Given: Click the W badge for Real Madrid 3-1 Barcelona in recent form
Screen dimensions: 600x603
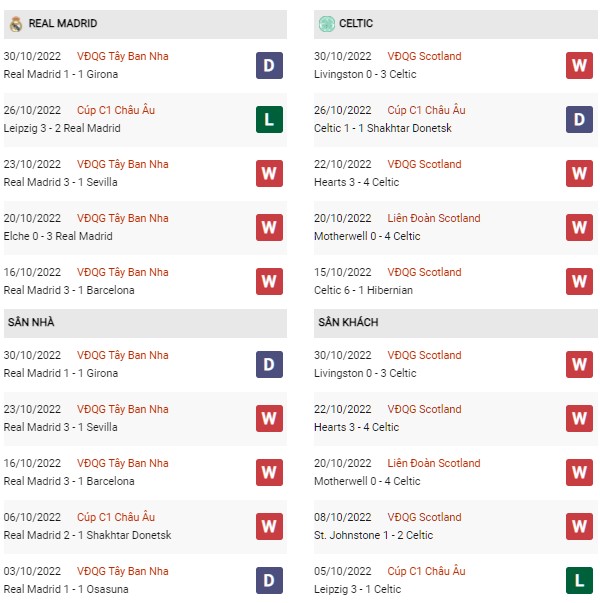Looking at the screenshot, I should (269, 282).
